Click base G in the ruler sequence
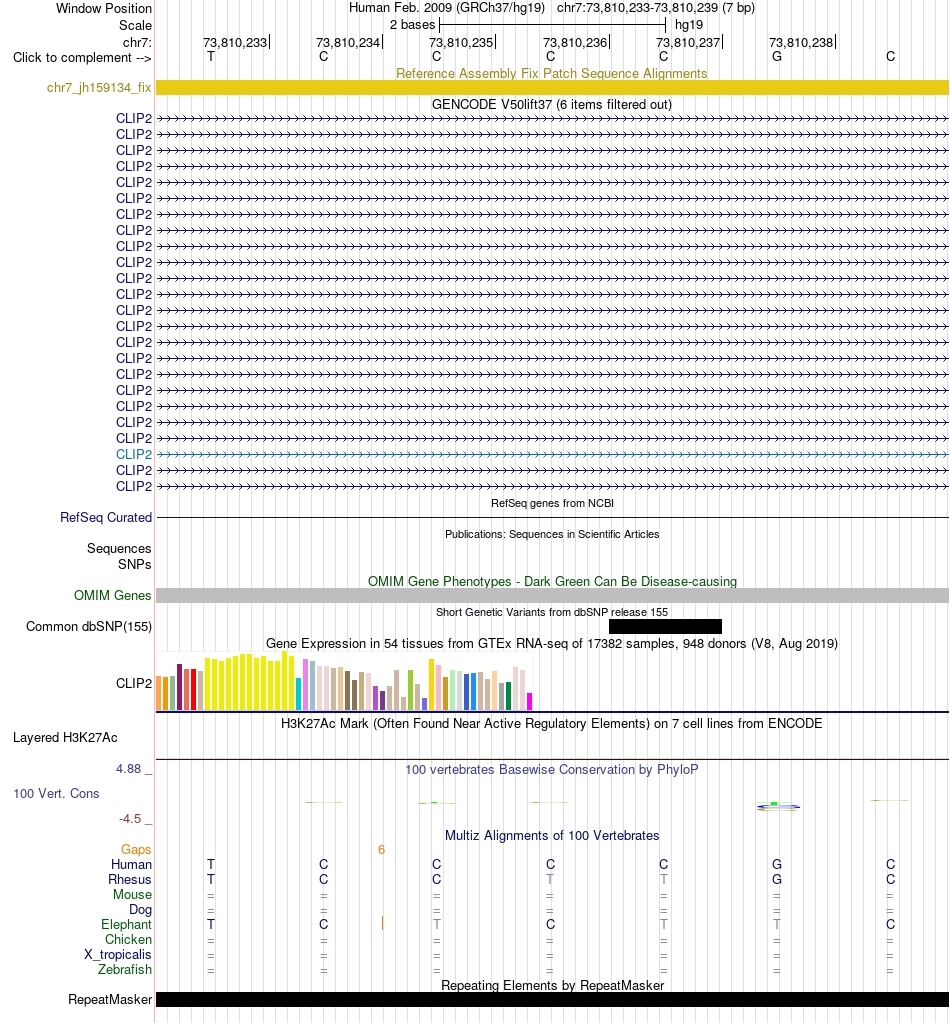The image size is (950, 1023). click(776, 57)
